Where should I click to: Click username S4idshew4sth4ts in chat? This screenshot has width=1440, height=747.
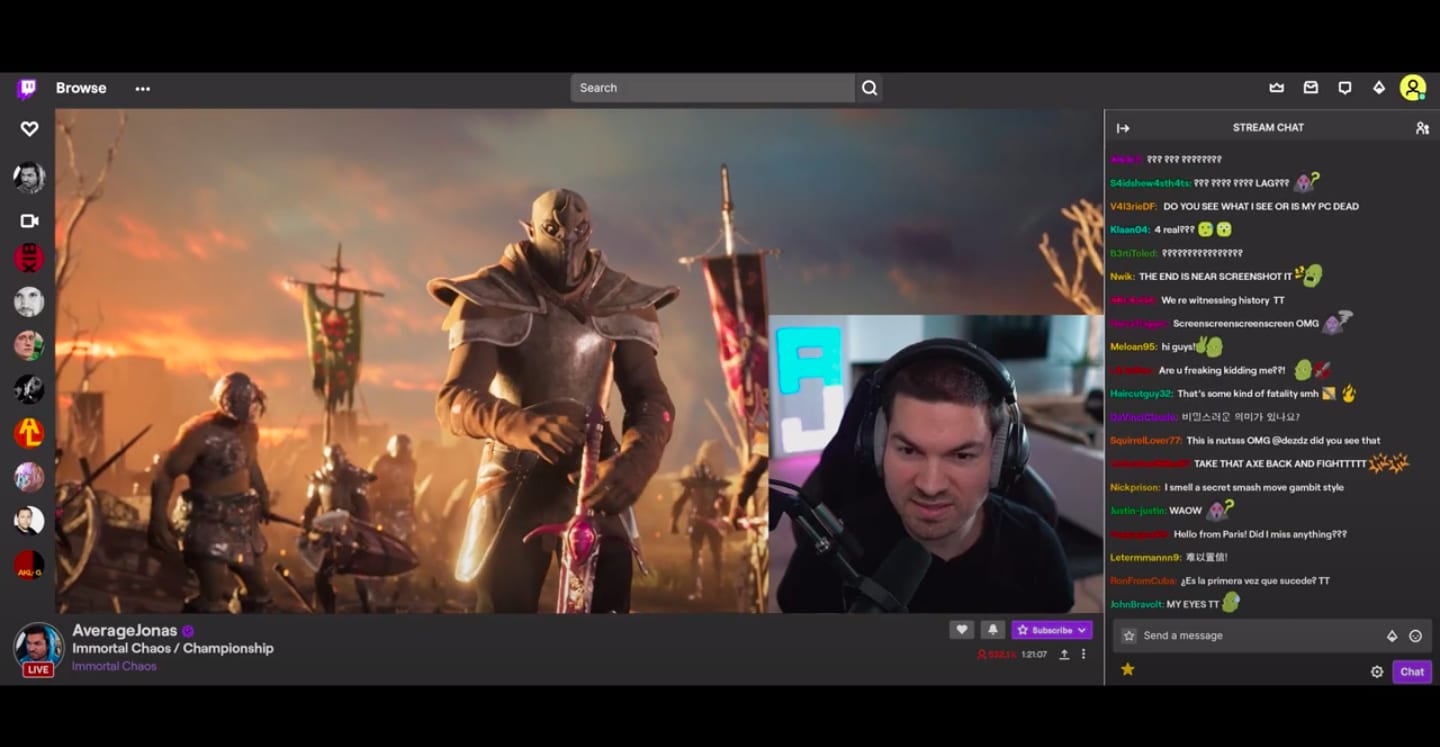click(x=1150, y=183)
